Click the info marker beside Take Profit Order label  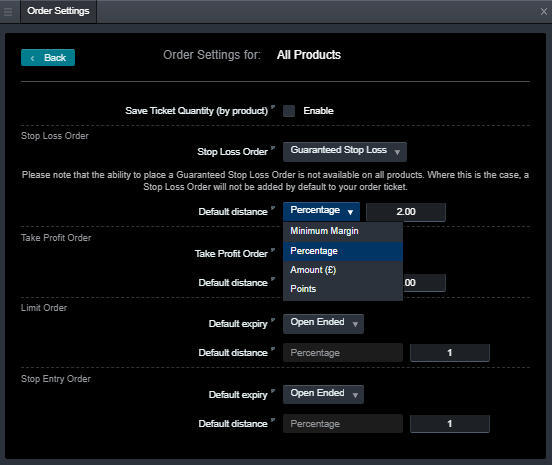(273, 250)
